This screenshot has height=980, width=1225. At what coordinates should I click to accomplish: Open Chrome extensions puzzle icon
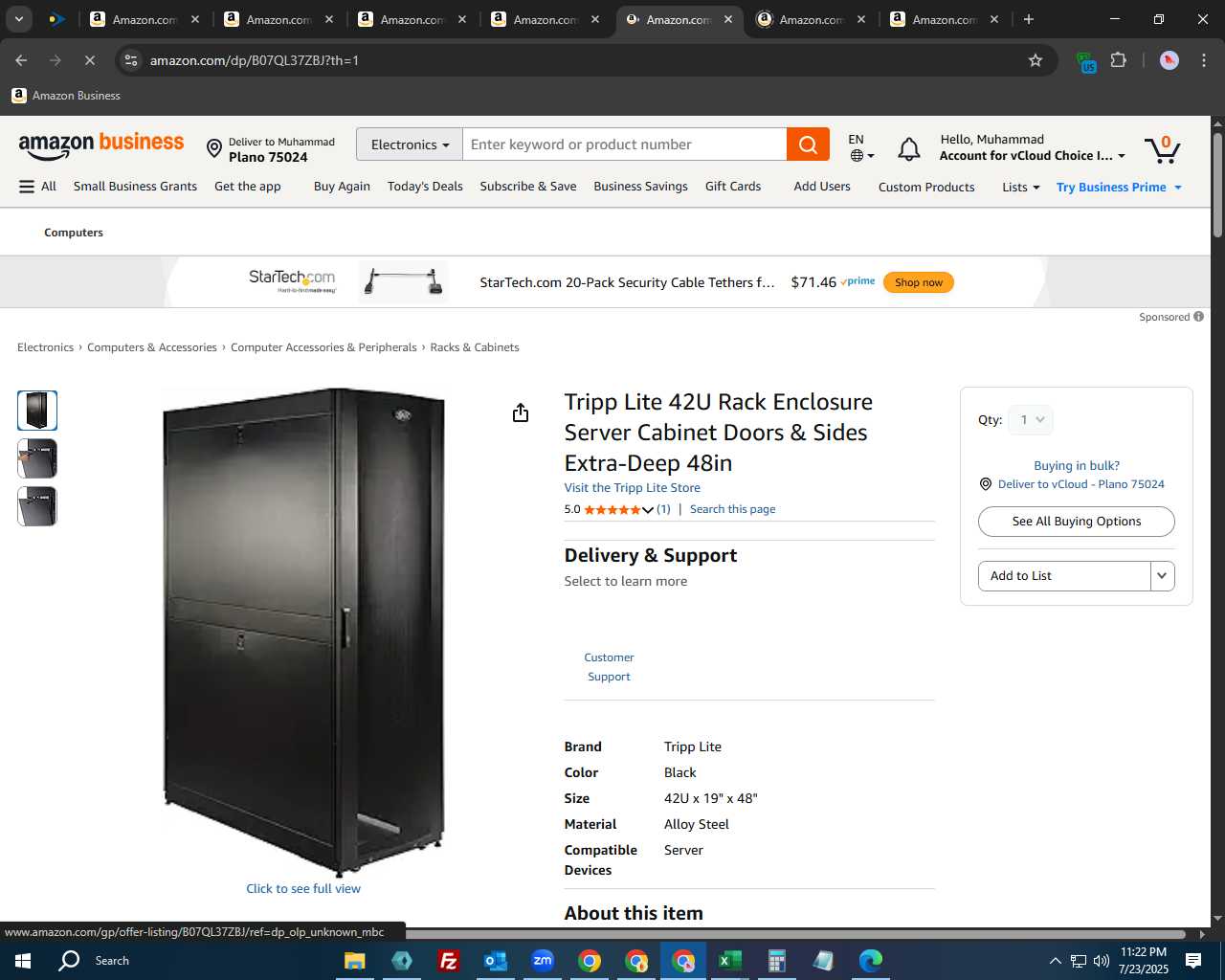[1119, 60]
